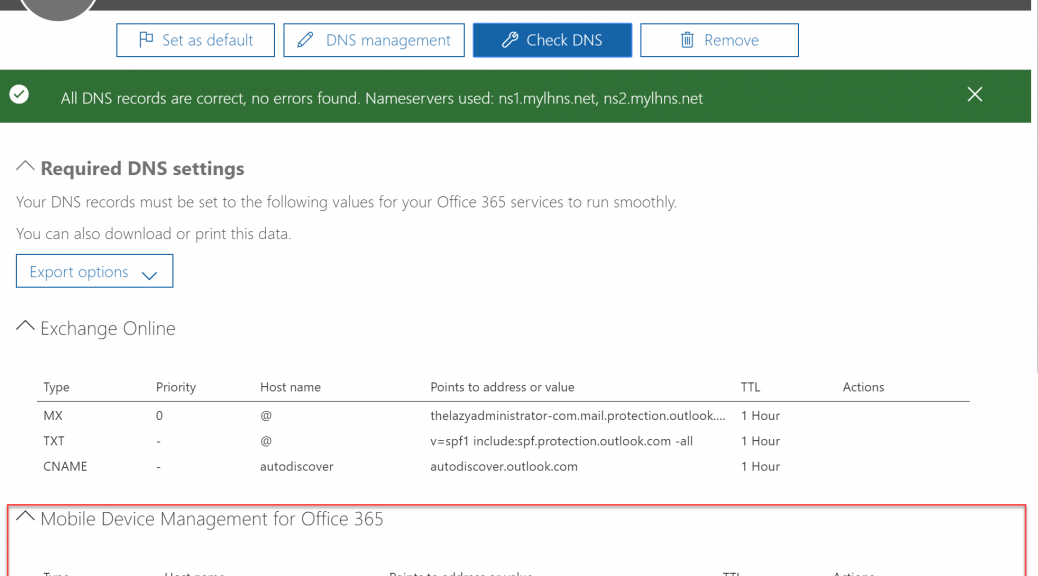Image resolution: width=1038 pixels, height=576 pixels.
Task: Open the Export options dropdown
Action: (x=95, y=271)
